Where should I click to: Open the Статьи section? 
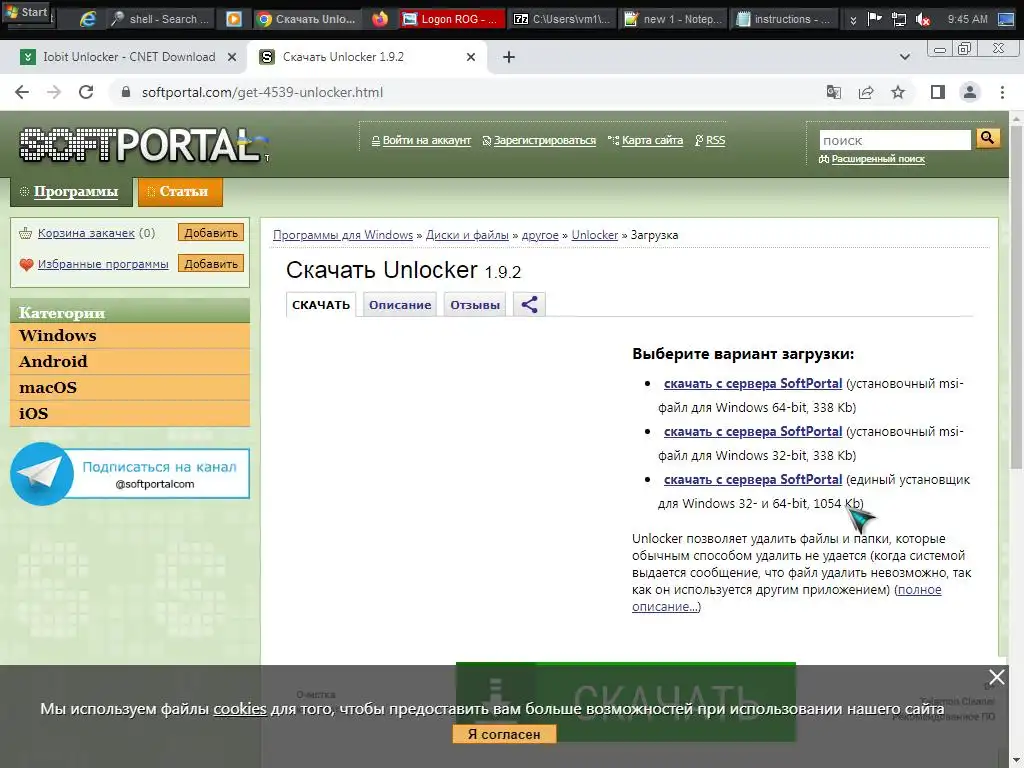[x=180, y=191]
